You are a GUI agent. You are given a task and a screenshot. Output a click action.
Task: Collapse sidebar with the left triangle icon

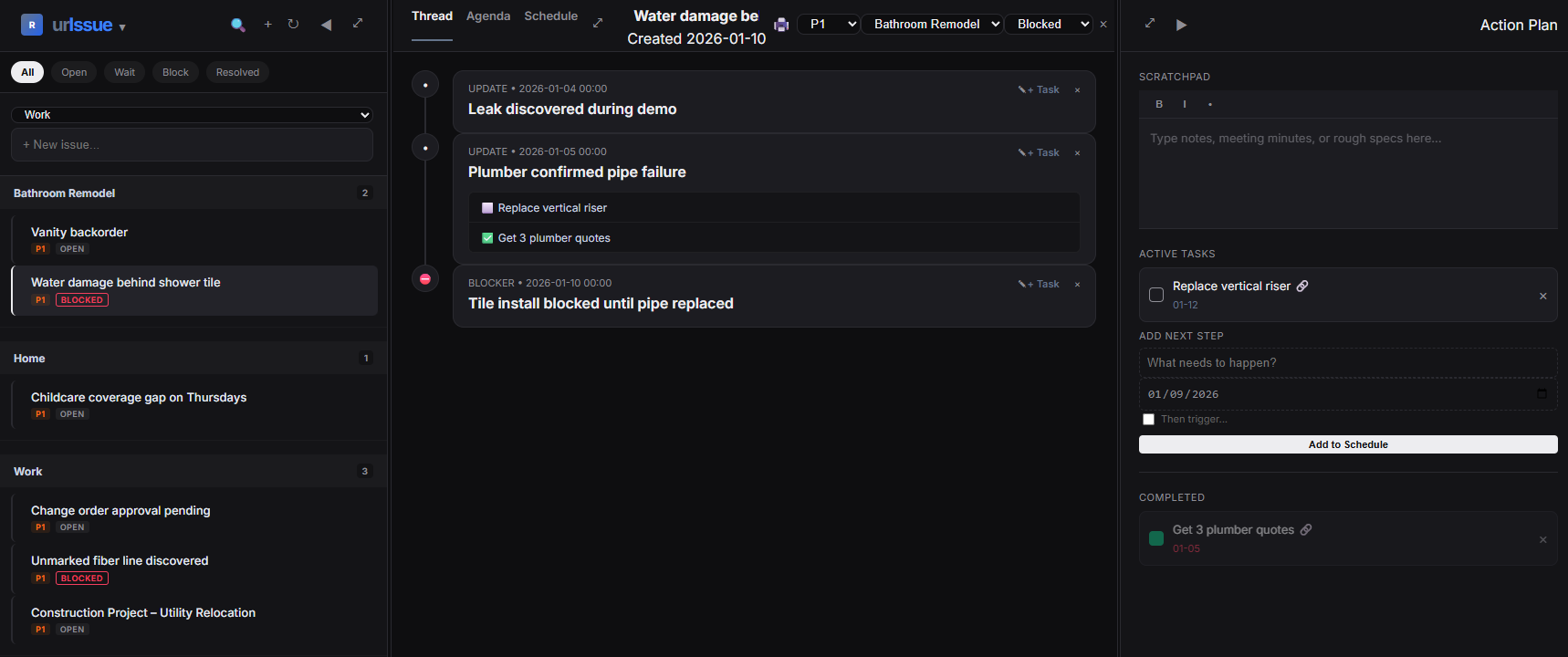click(326, 25)
